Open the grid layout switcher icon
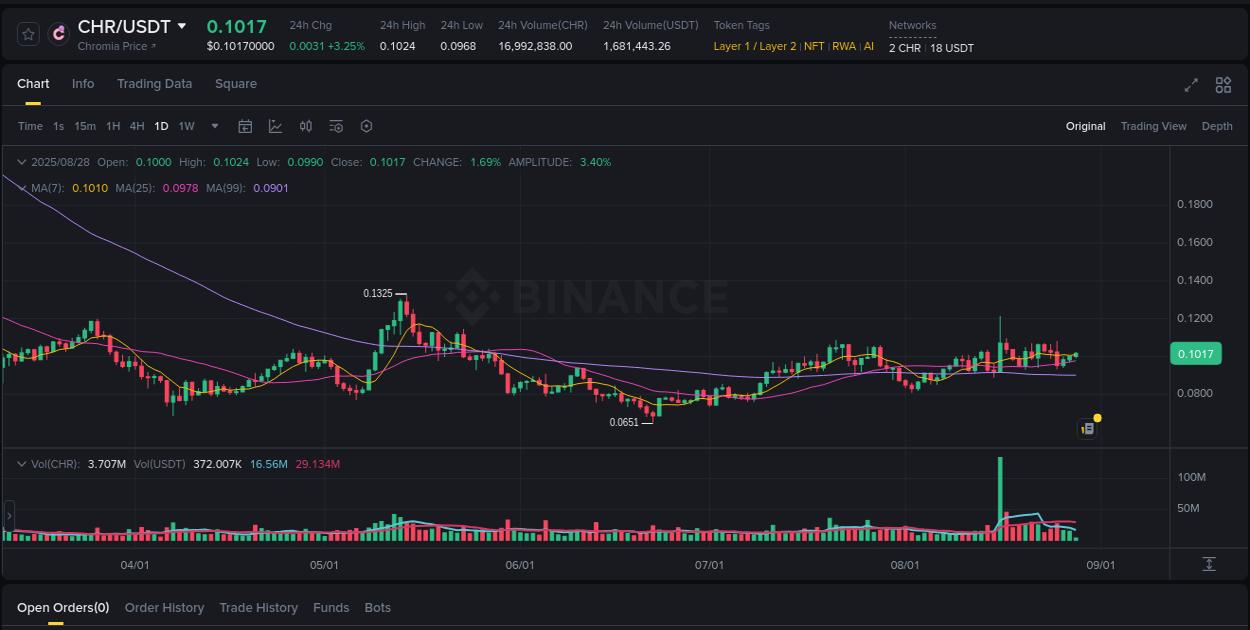Viewport: 1250px width, 630px height. pos(1223,85)
